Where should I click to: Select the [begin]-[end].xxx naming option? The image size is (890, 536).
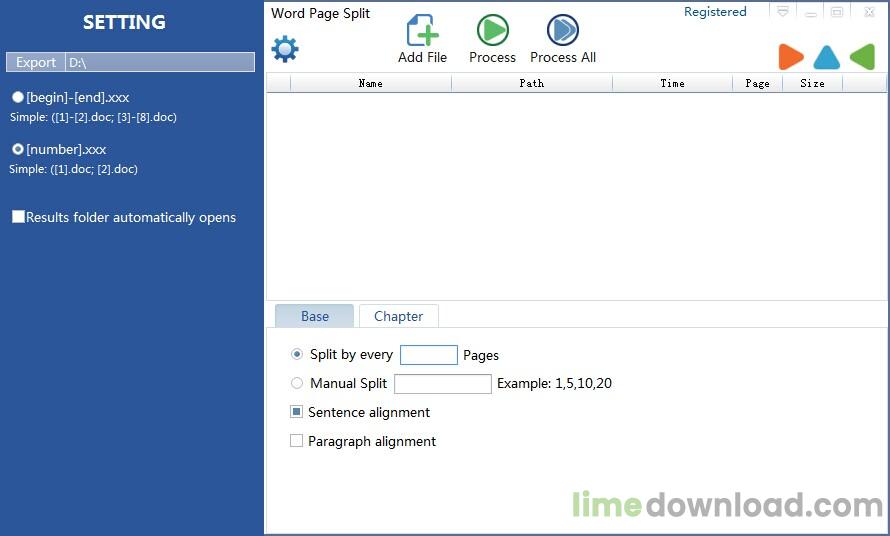(18, 97)
